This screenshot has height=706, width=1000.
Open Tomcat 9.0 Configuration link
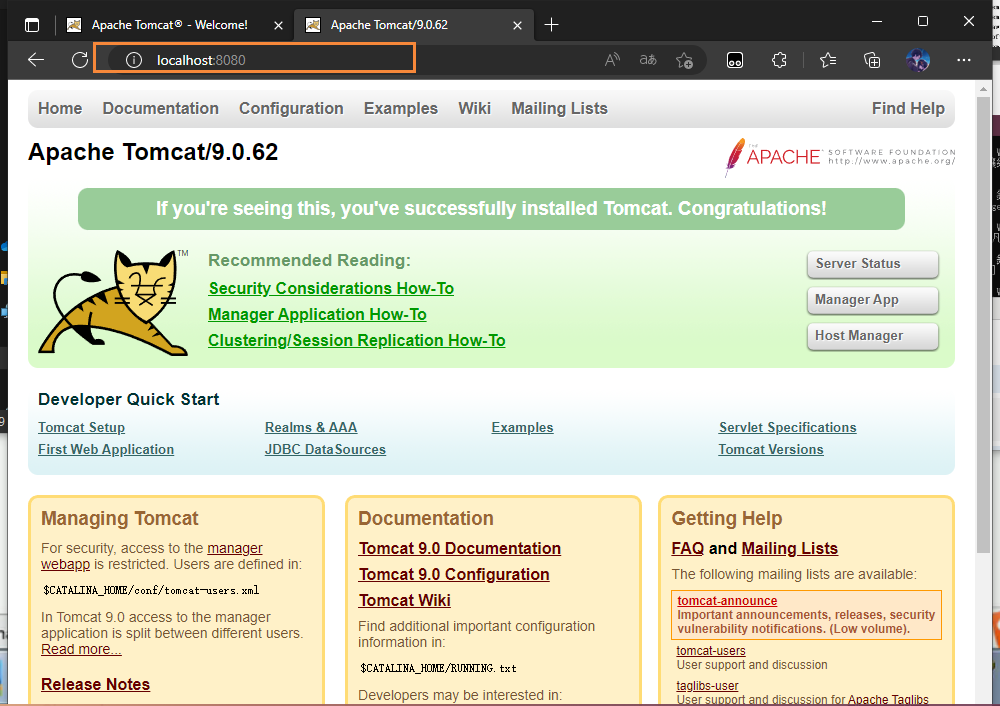tap(454, 575)
